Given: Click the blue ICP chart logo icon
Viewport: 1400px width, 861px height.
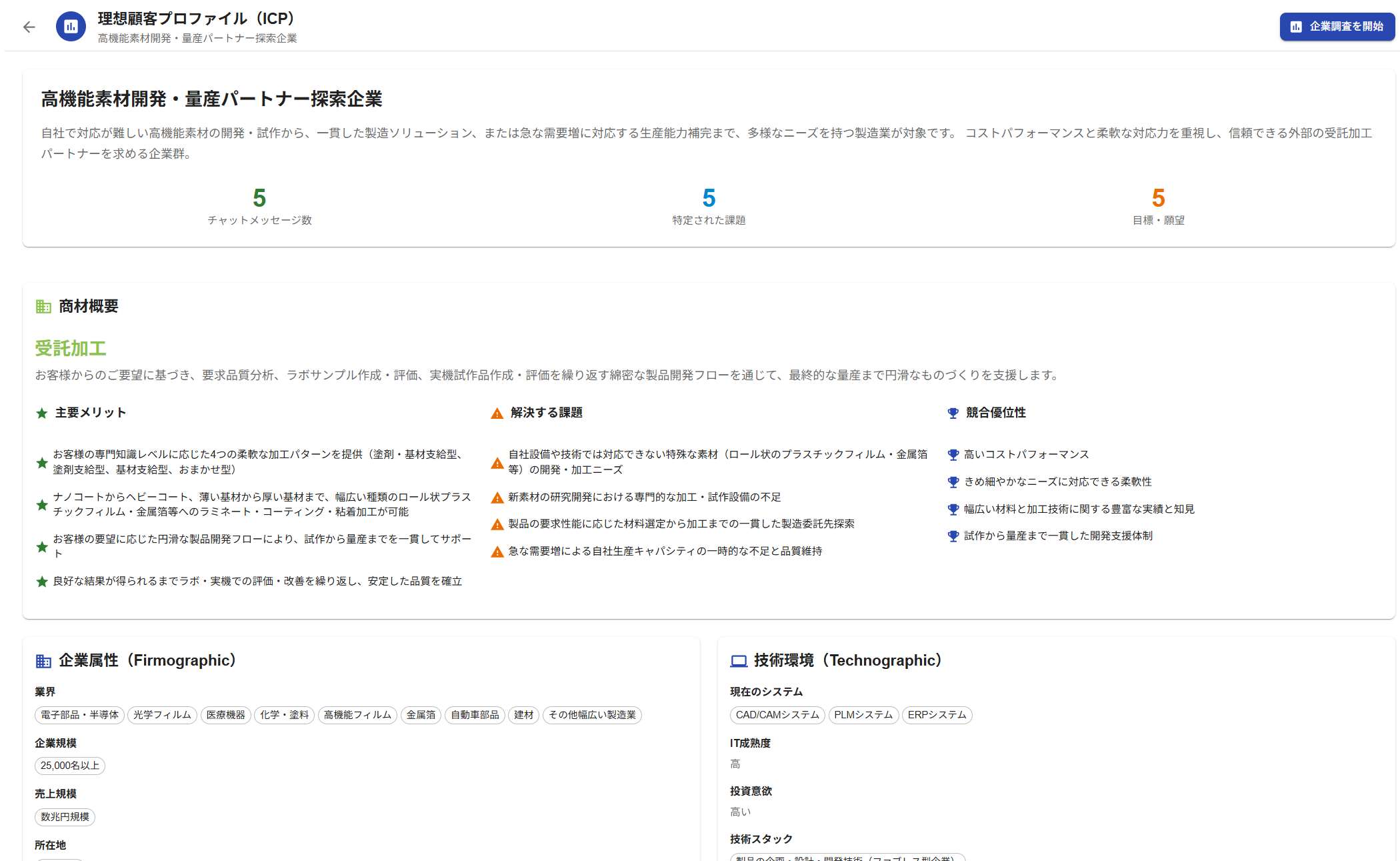Looking at the screenshot, I should [71, 27].
